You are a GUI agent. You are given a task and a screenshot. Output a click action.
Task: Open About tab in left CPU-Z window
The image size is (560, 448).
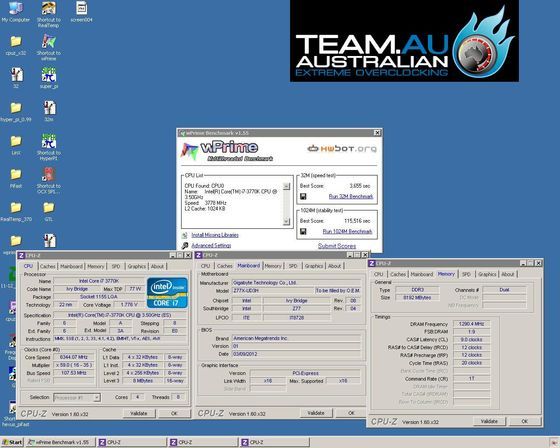(157, 266)
